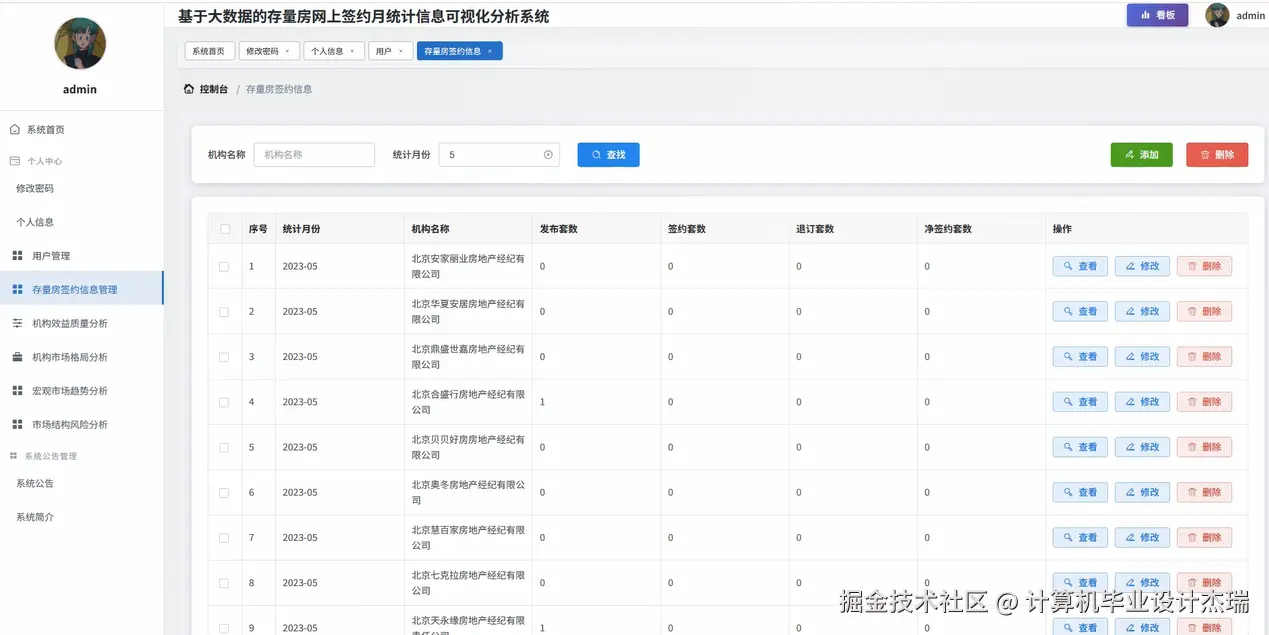Viewport: 1269px width, 635px height.
Task: Check the select-all checkbox in table header
Action: tap(224, 228)
